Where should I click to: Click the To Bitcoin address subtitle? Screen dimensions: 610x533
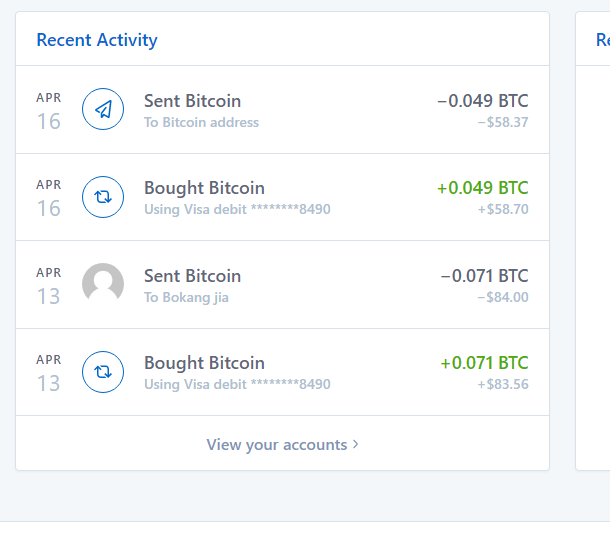[201, 123]
